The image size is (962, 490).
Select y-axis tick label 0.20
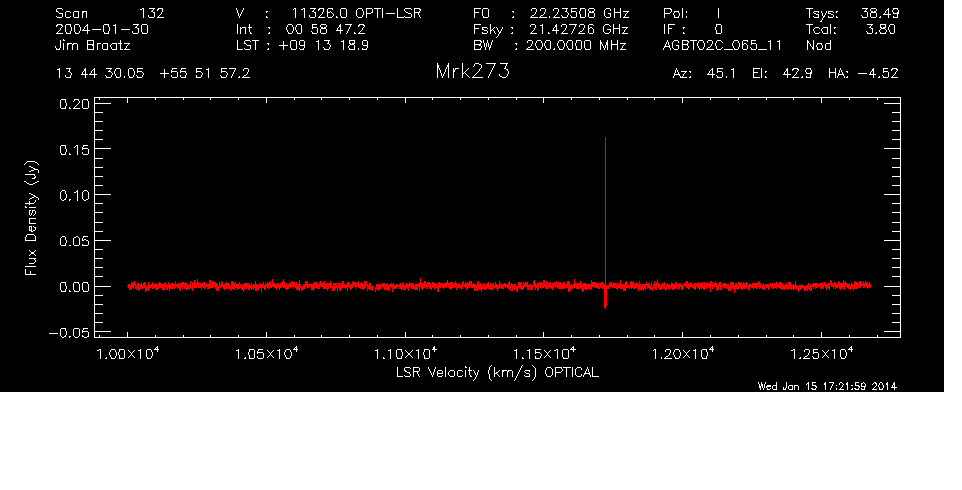[x=74, y=104]
